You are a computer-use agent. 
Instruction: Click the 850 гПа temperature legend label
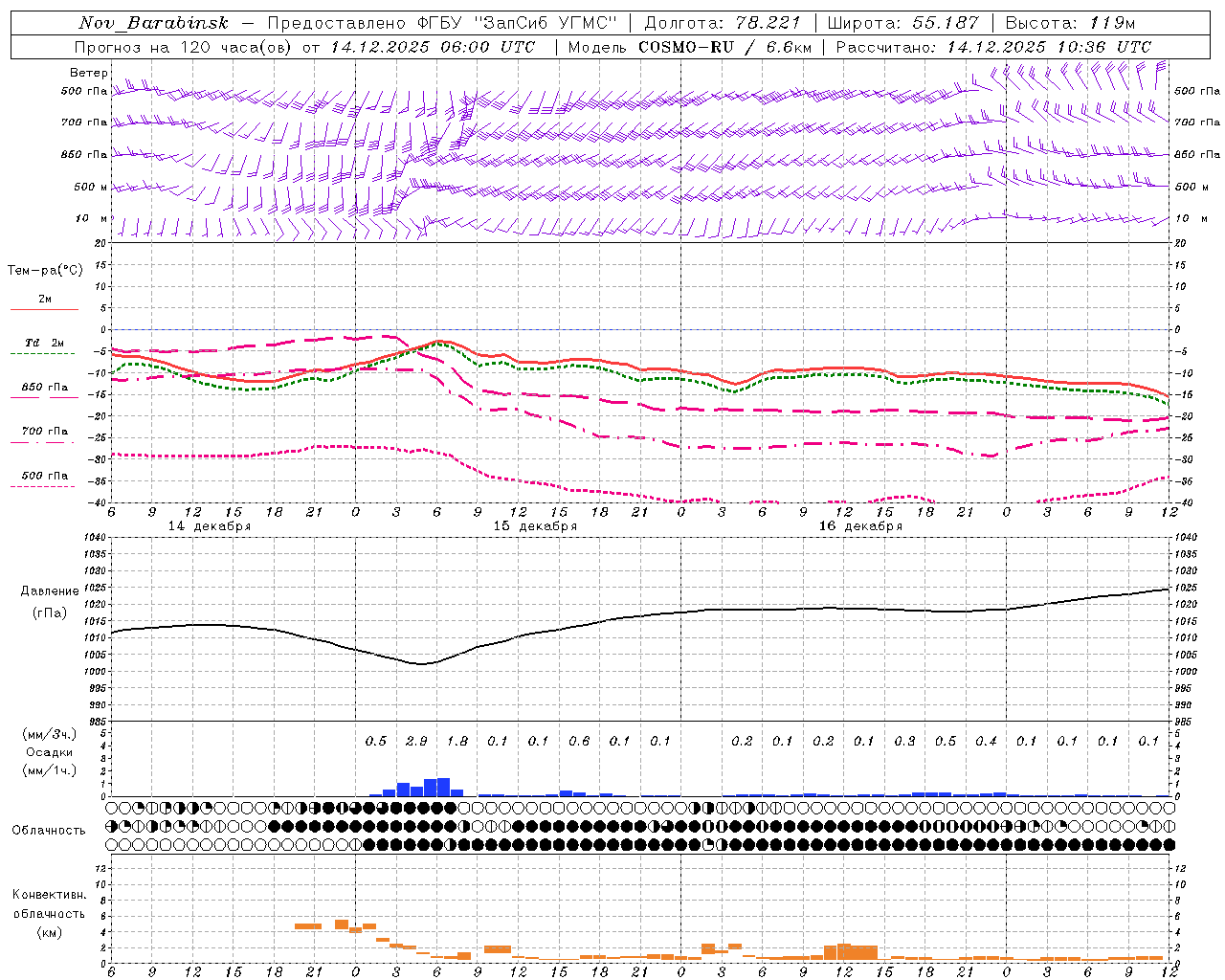click(45, 388)
